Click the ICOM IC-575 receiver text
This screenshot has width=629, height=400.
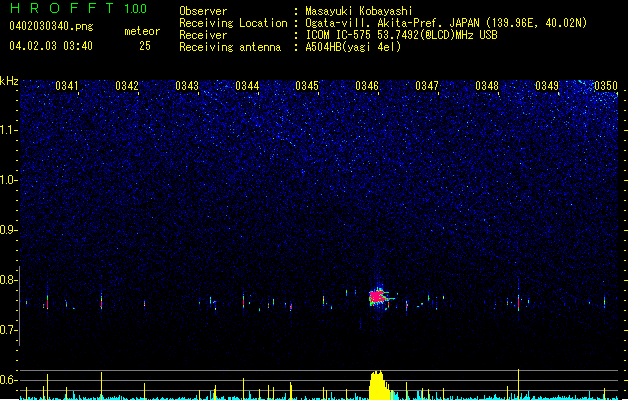(x=402, y=35)
